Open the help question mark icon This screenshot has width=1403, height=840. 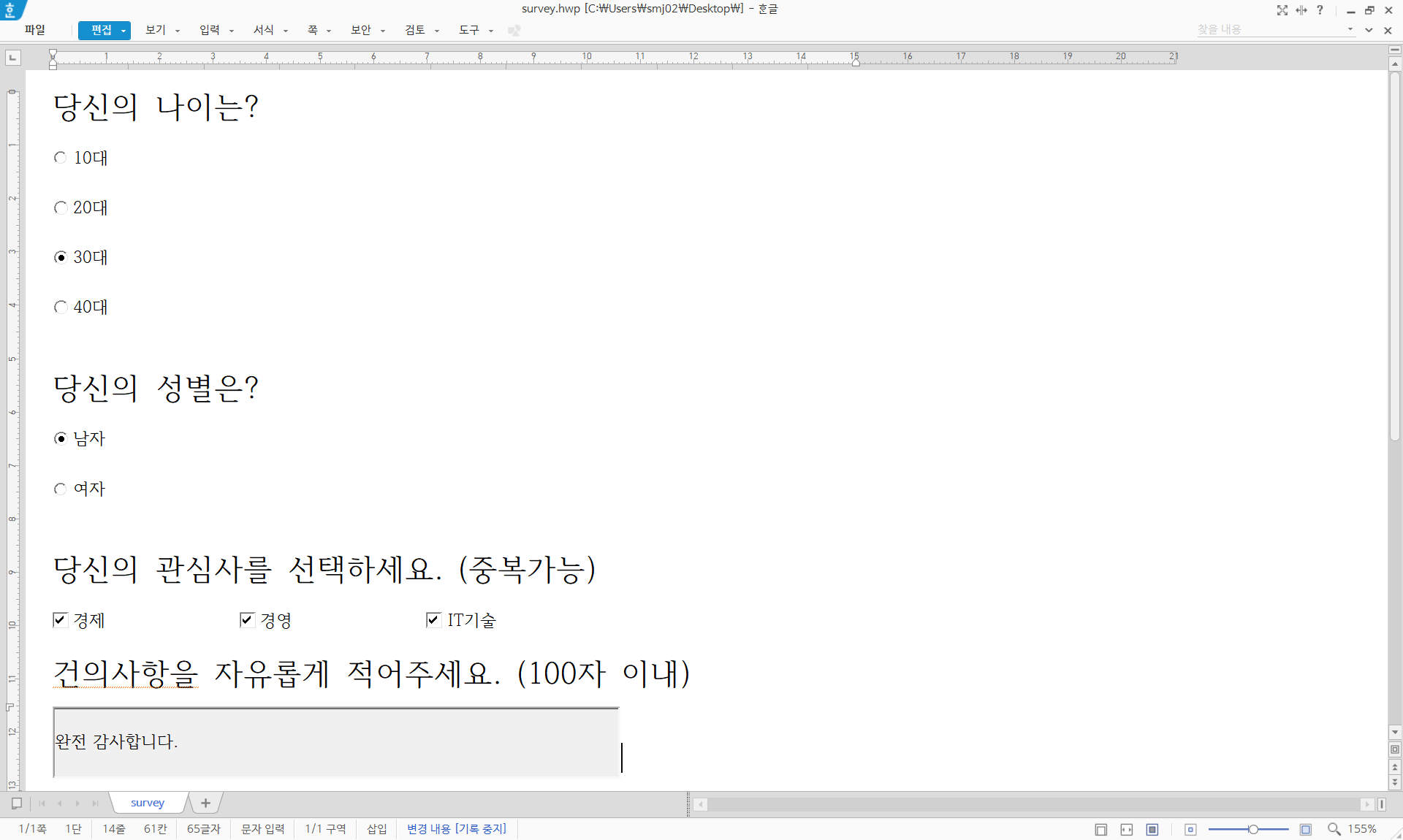point(1320,10)
